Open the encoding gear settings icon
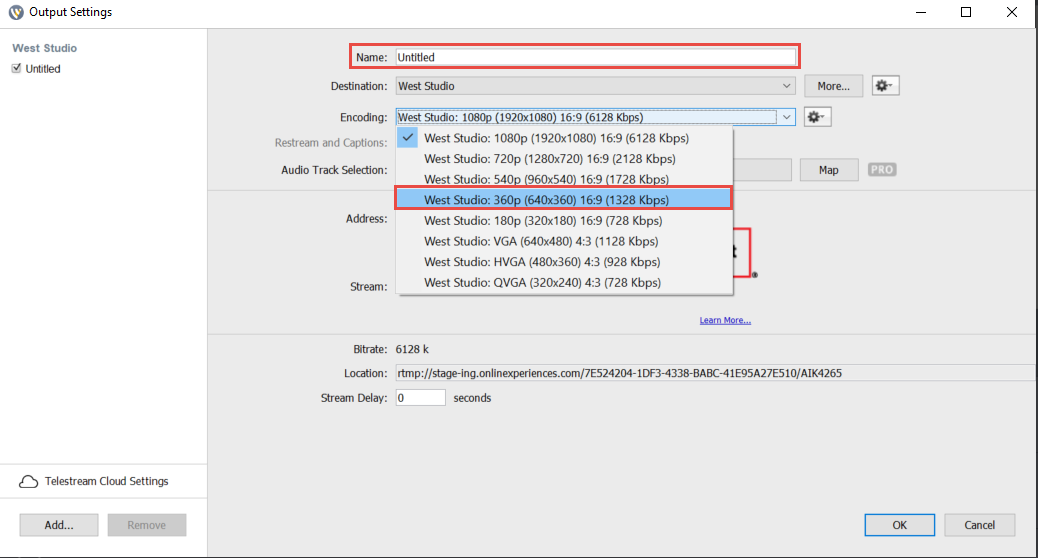This screenshot has height=558, width=1038. [817, 117]
